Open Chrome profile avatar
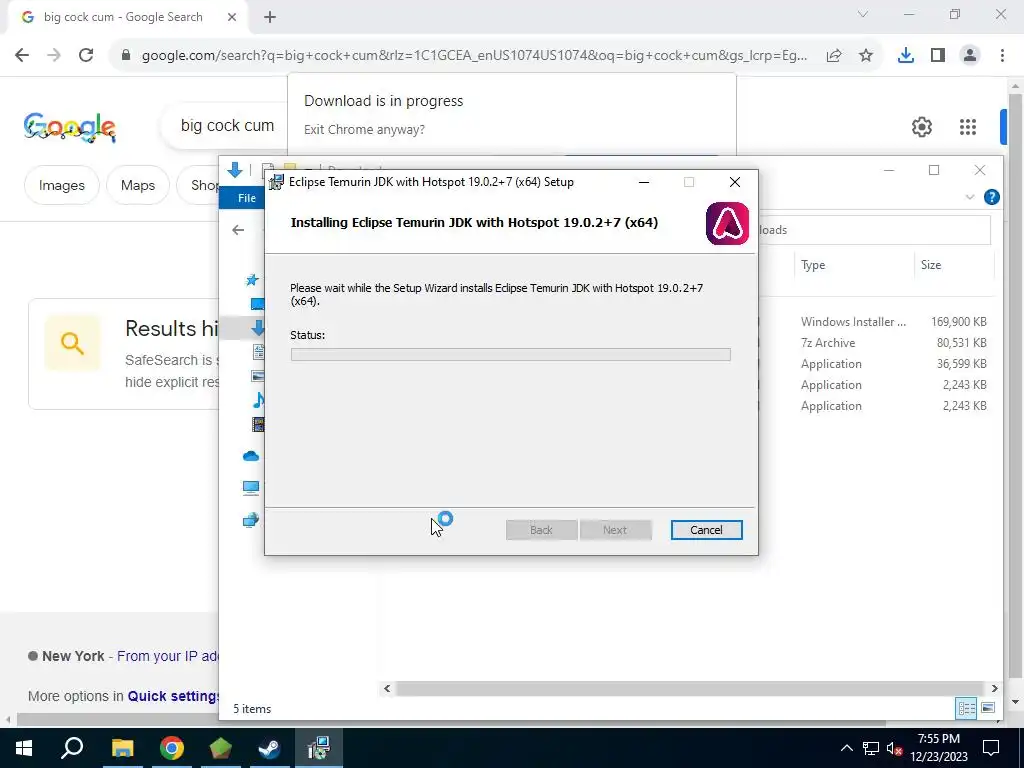The width and height of the screenshot is (1024, 768). [970, 56]
